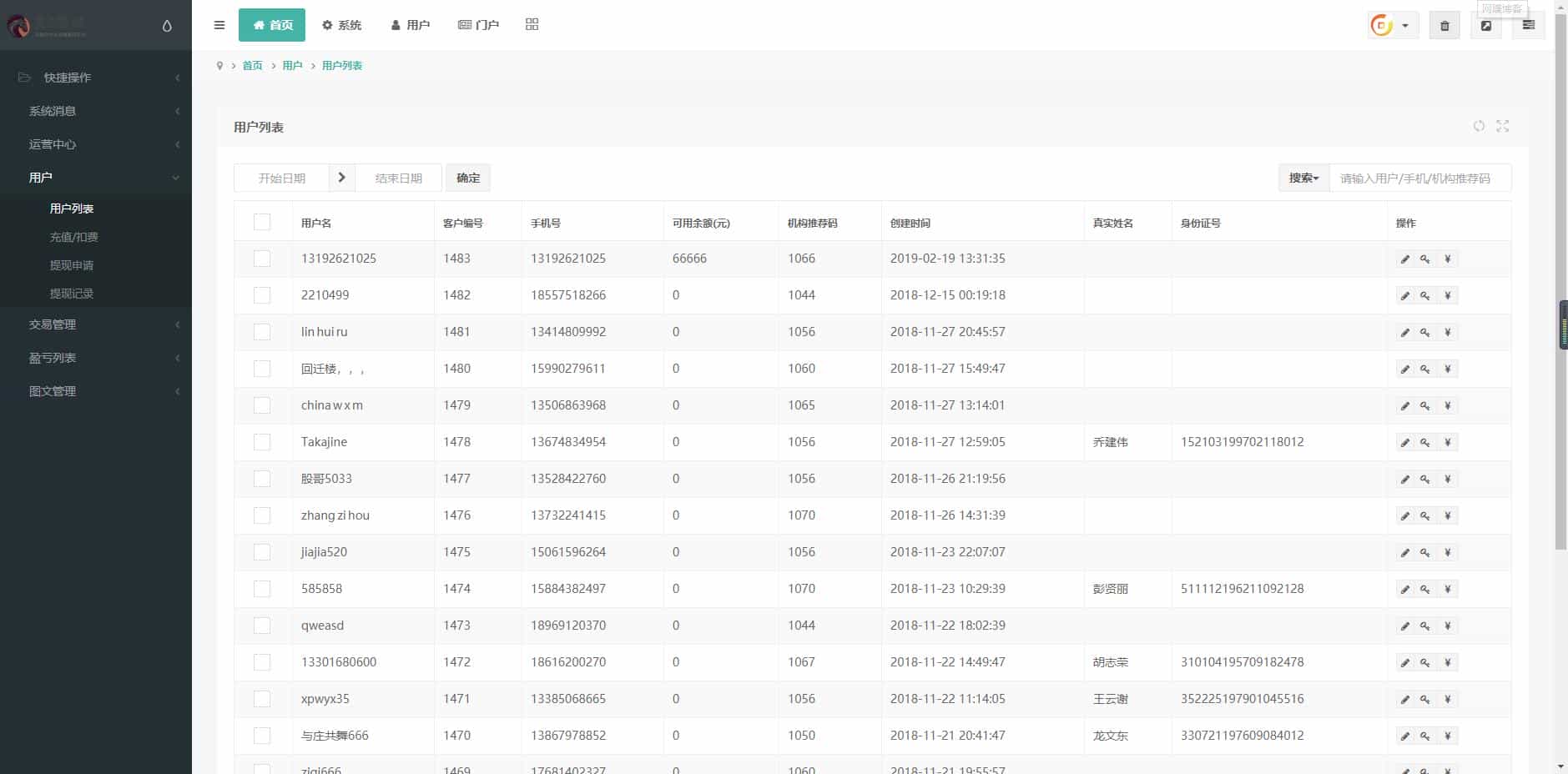This screenshot has width=1568, height=774.
Task: Click the refresh icon in 用户列表 panel
Action: [x=1479, y=126]
